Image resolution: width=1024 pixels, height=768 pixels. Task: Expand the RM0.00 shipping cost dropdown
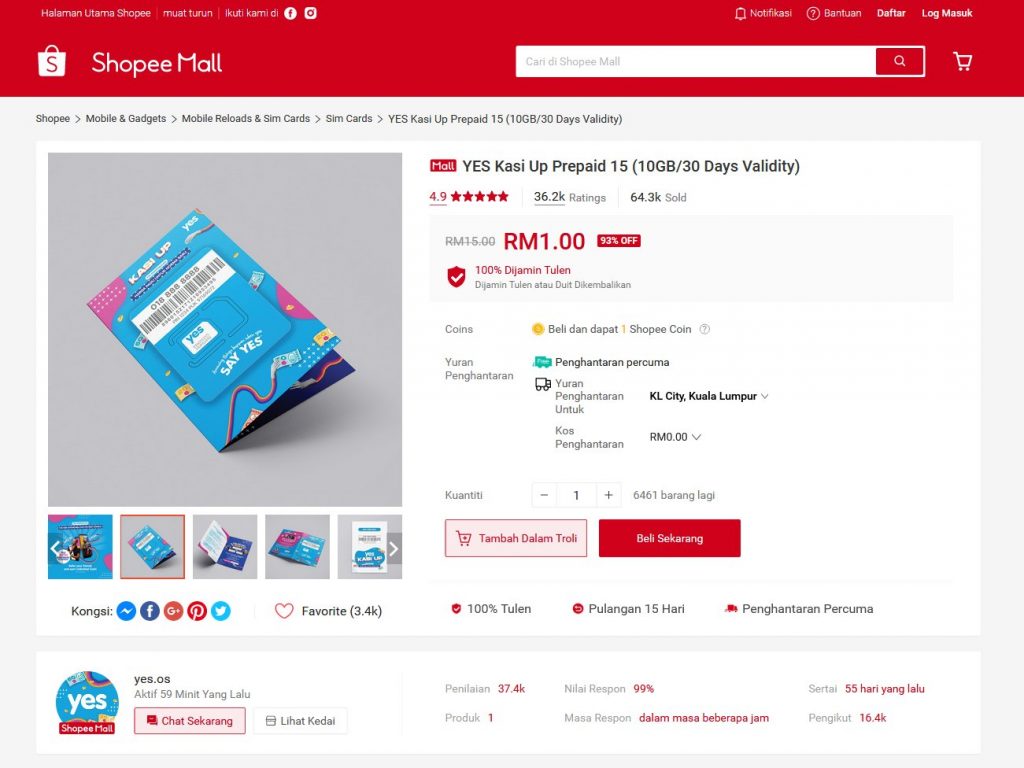pos(675,437)
